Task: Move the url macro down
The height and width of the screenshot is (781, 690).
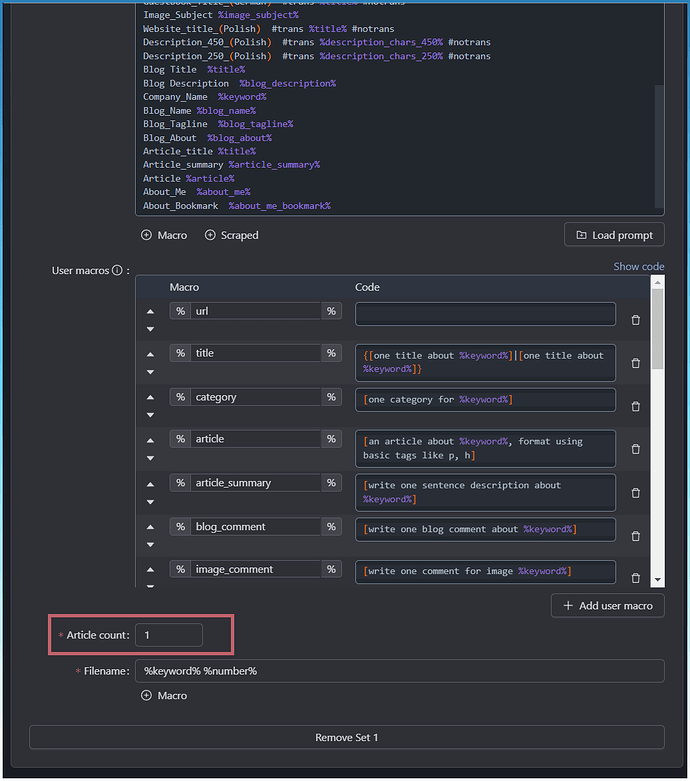Action: tap(150, 329)
